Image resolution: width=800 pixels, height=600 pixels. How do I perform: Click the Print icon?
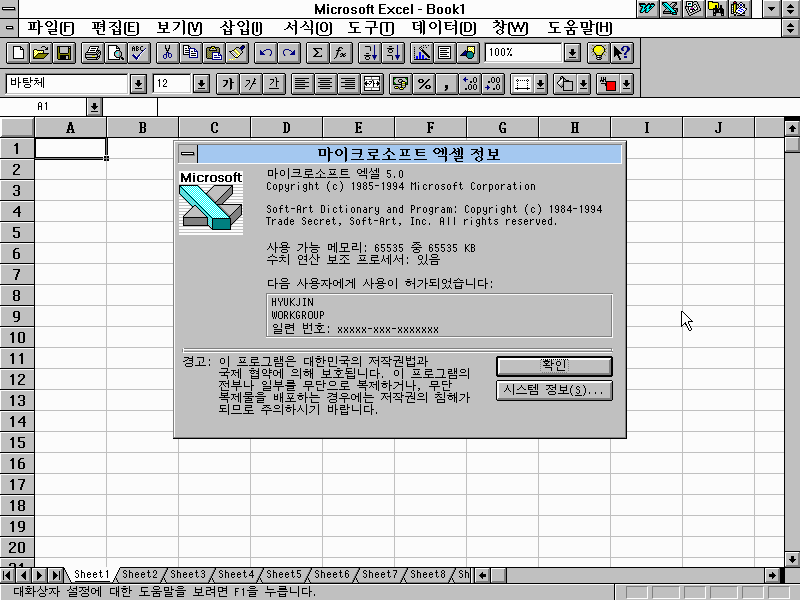click(x=92, y=53)
